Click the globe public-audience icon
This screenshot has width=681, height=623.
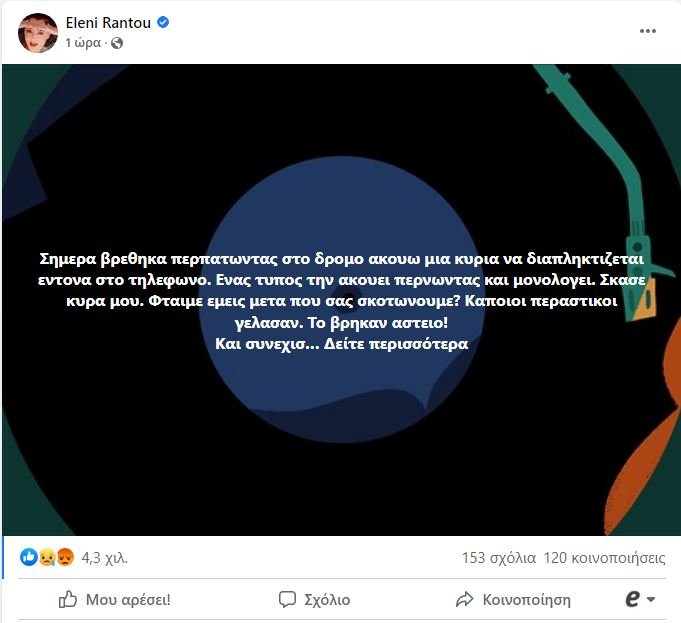pyautogui.click(x=117, y=43)
